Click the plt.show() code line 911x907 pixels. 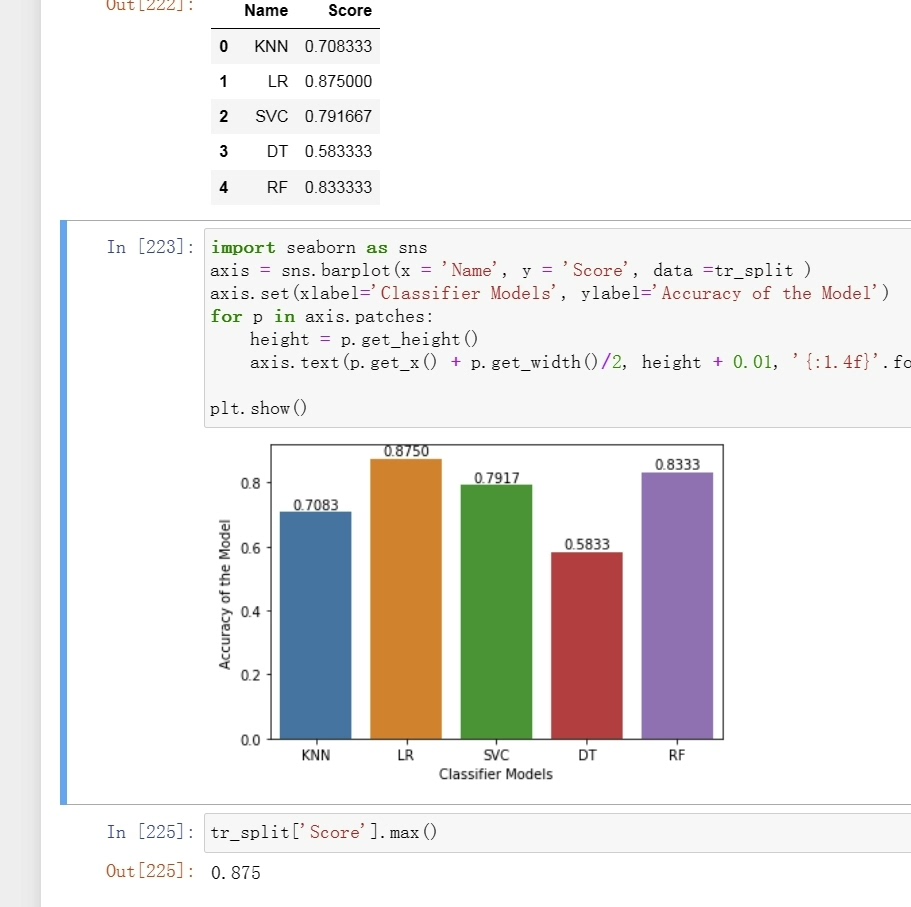coord(259,408)
